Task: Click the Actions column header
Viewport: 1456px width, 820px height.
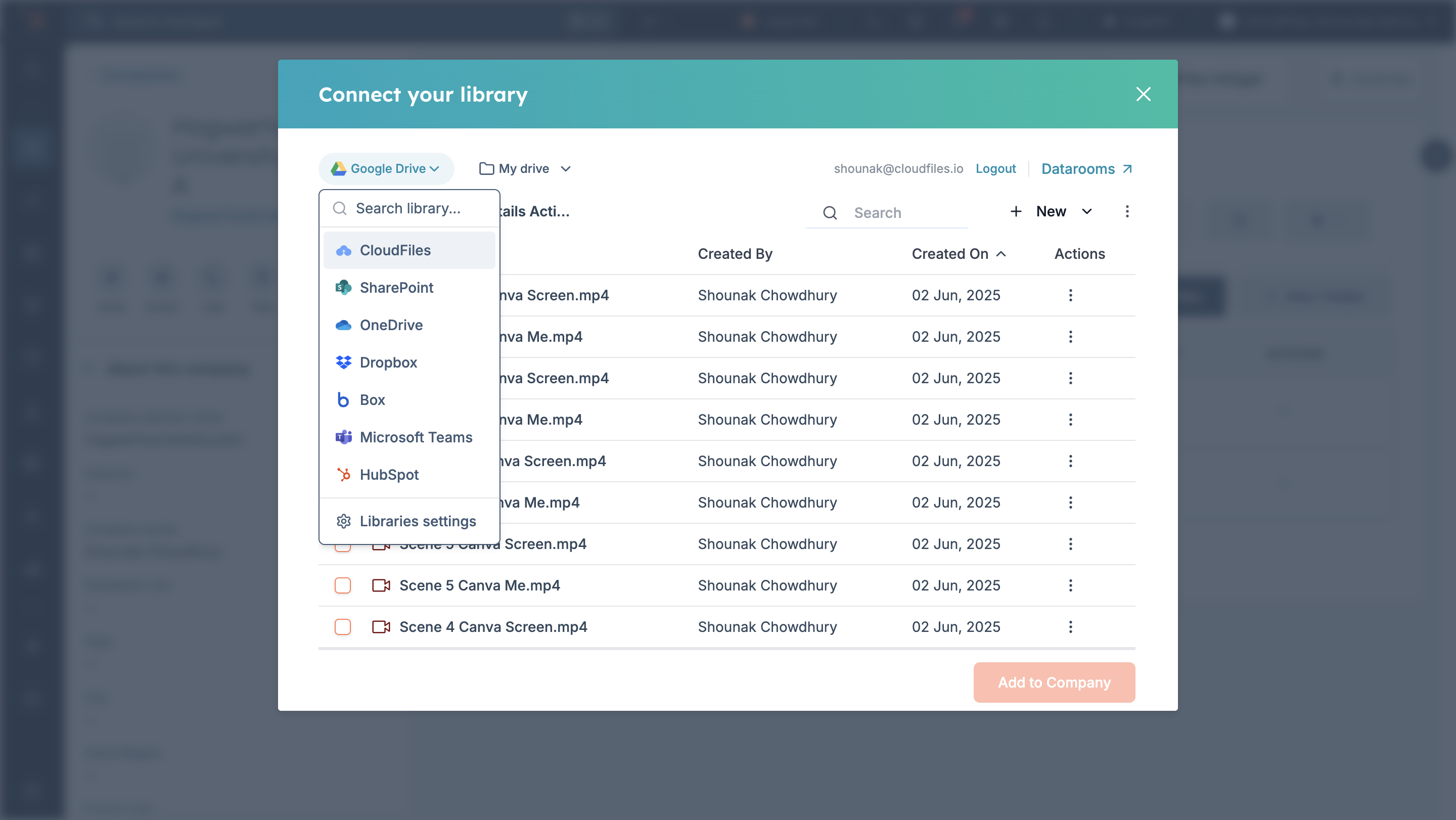Action: coord(1079,254)
